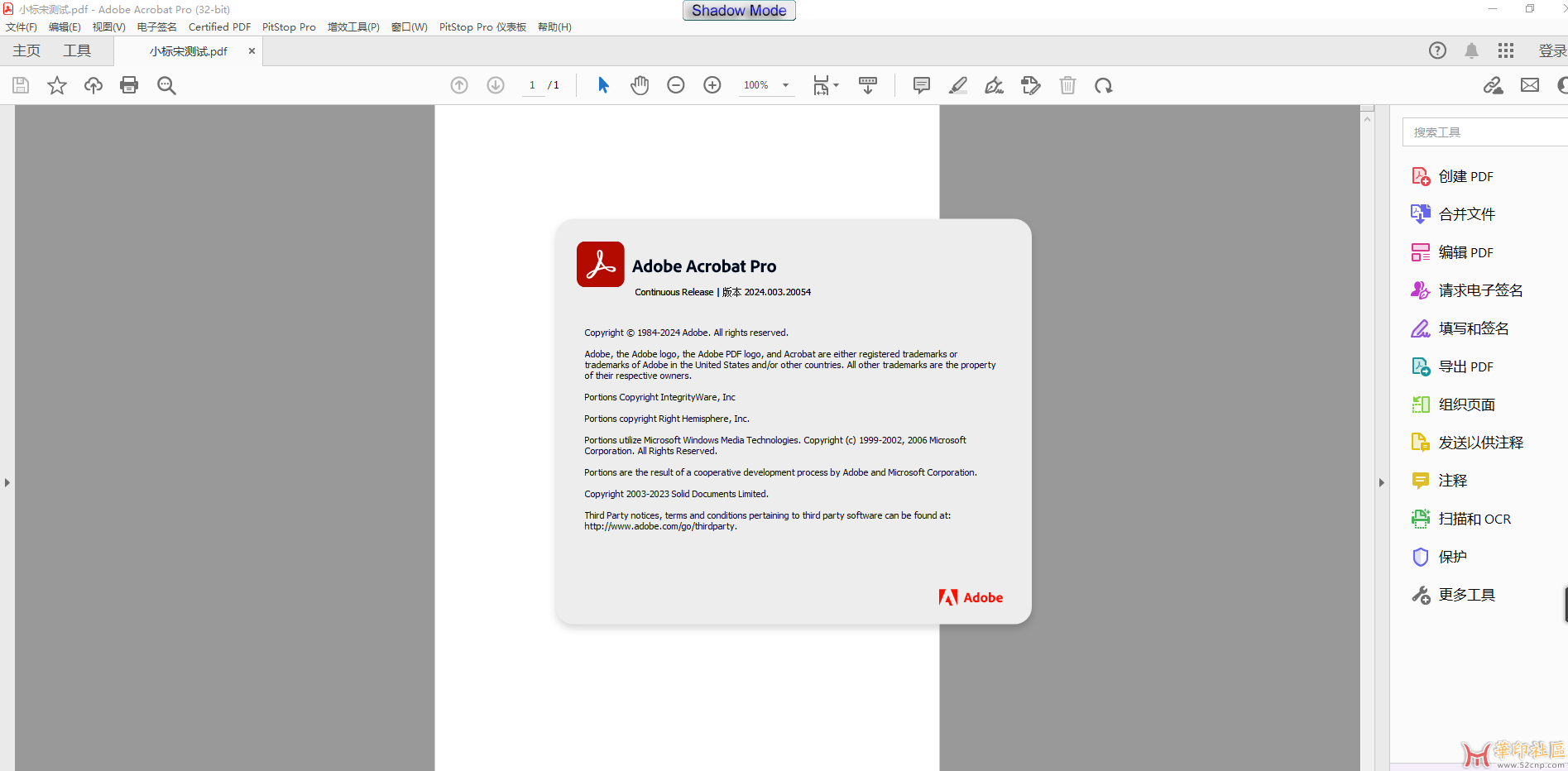Click the 搜索工具 search field
Viewport: 1568px width, 771px height.
pyautogui.click(x=1485, y=132)
